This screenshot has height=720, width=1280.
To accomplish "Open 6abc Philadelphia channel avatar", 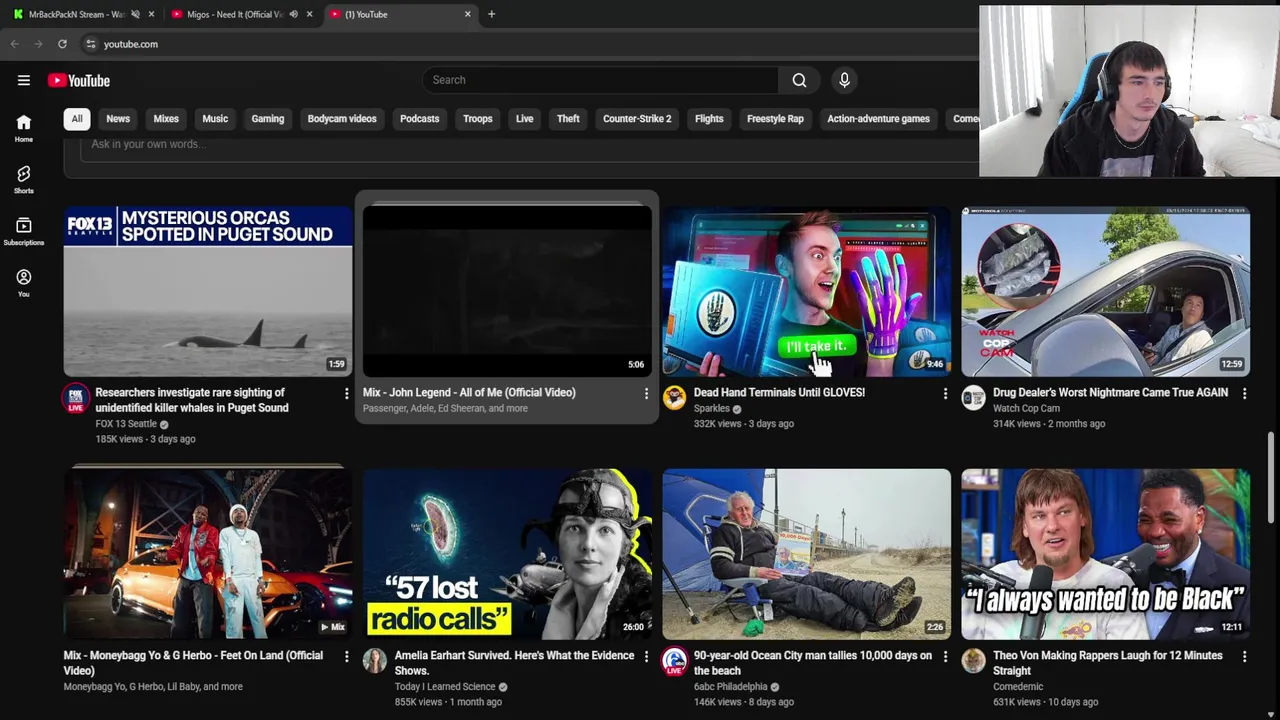I will [x=674, y=660].
